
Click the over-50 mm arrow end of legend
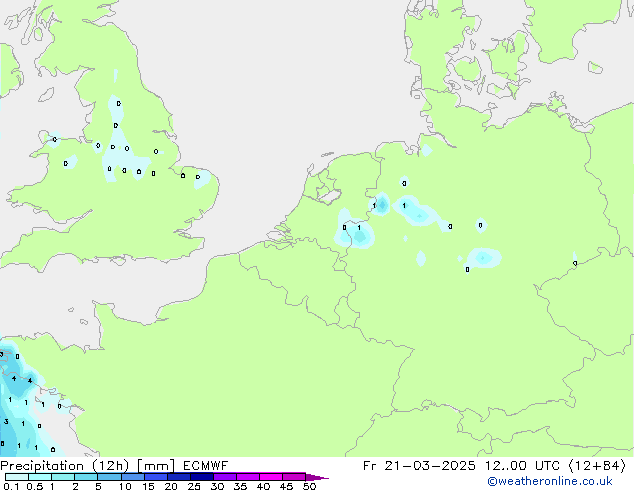317,477
